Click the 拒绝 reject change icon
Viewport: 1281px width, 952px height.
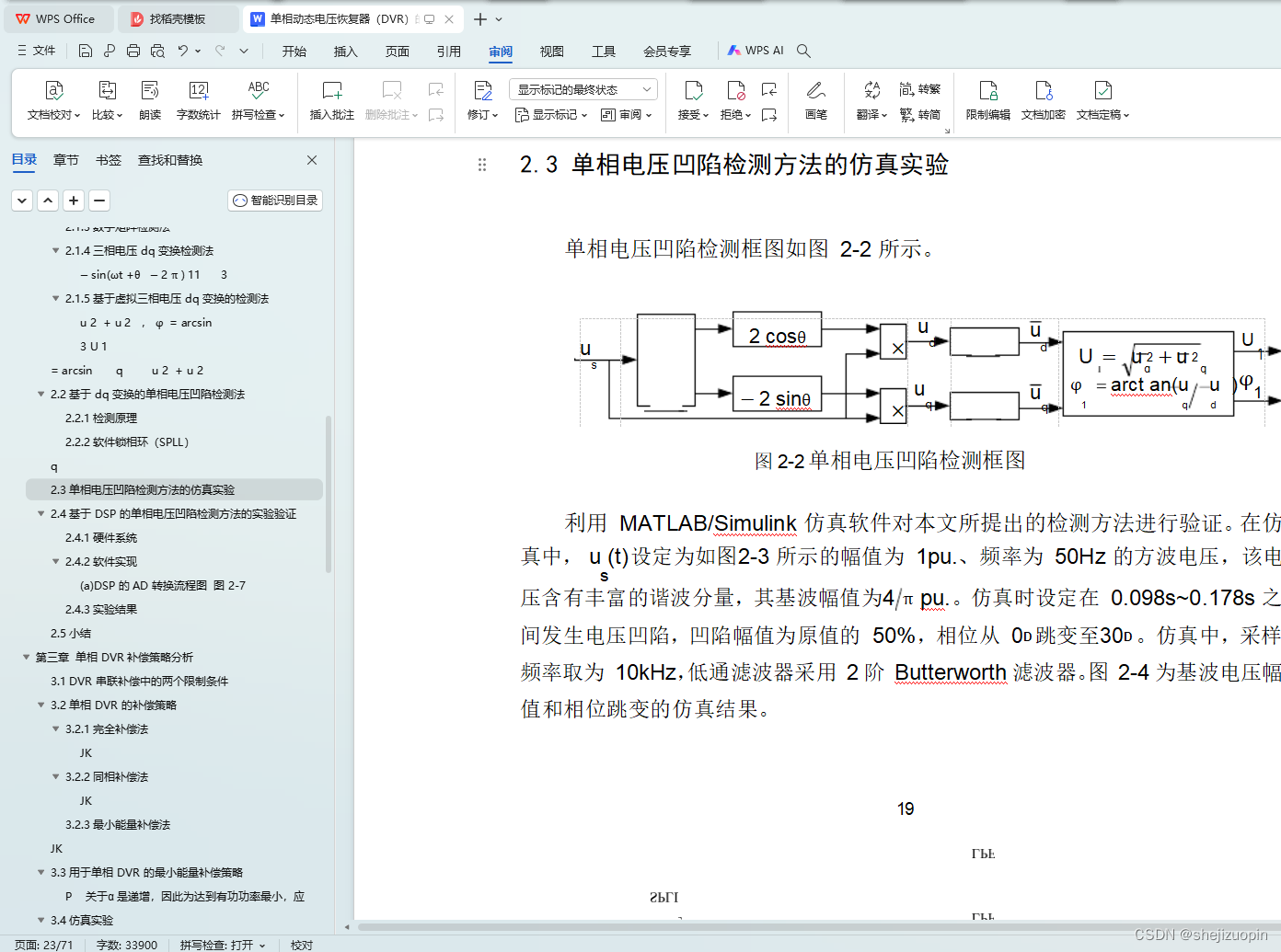click(735, 90)
